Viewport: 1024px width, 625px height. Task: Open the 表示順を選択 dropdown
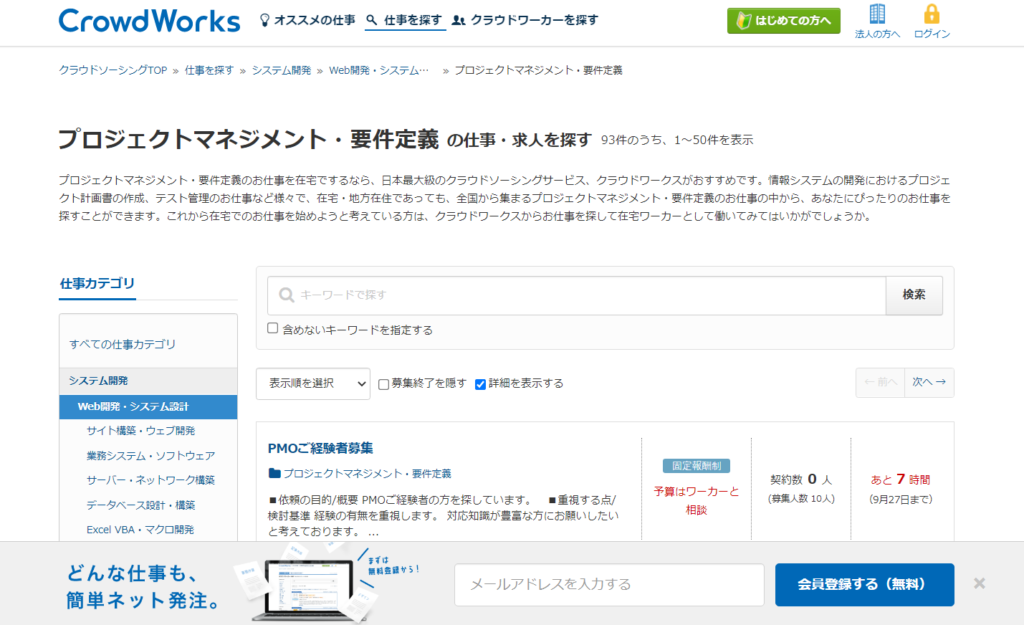(312, 383)
